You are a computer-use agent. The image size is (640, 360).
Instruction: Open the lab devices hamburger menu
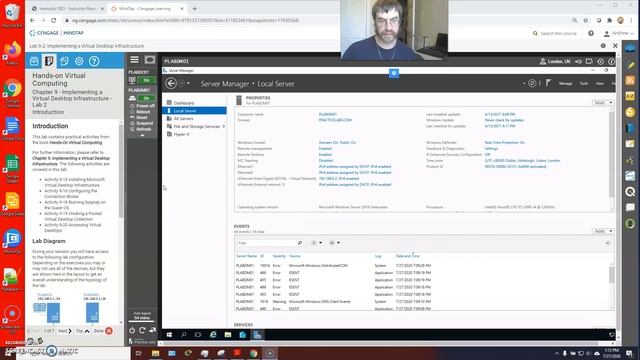tap(134, 60)
